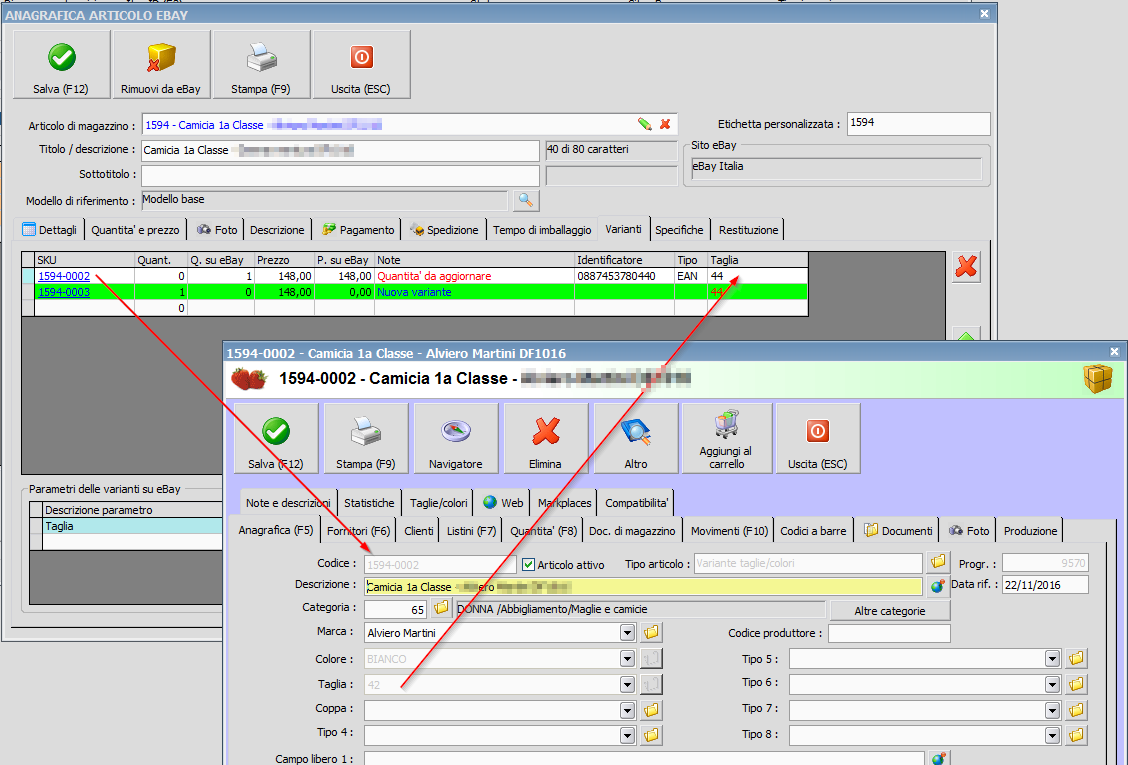Open the Movimenti (F10) tab
The width and height of the screenshot is (1128, 765).
[729, 531]
